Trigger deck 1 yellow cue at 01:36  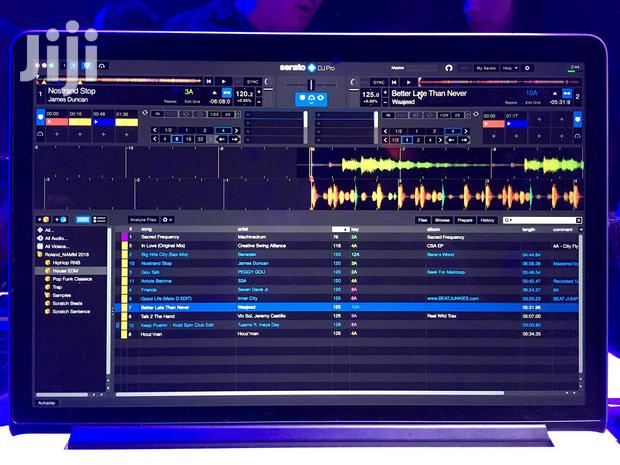tap(127, 122)
